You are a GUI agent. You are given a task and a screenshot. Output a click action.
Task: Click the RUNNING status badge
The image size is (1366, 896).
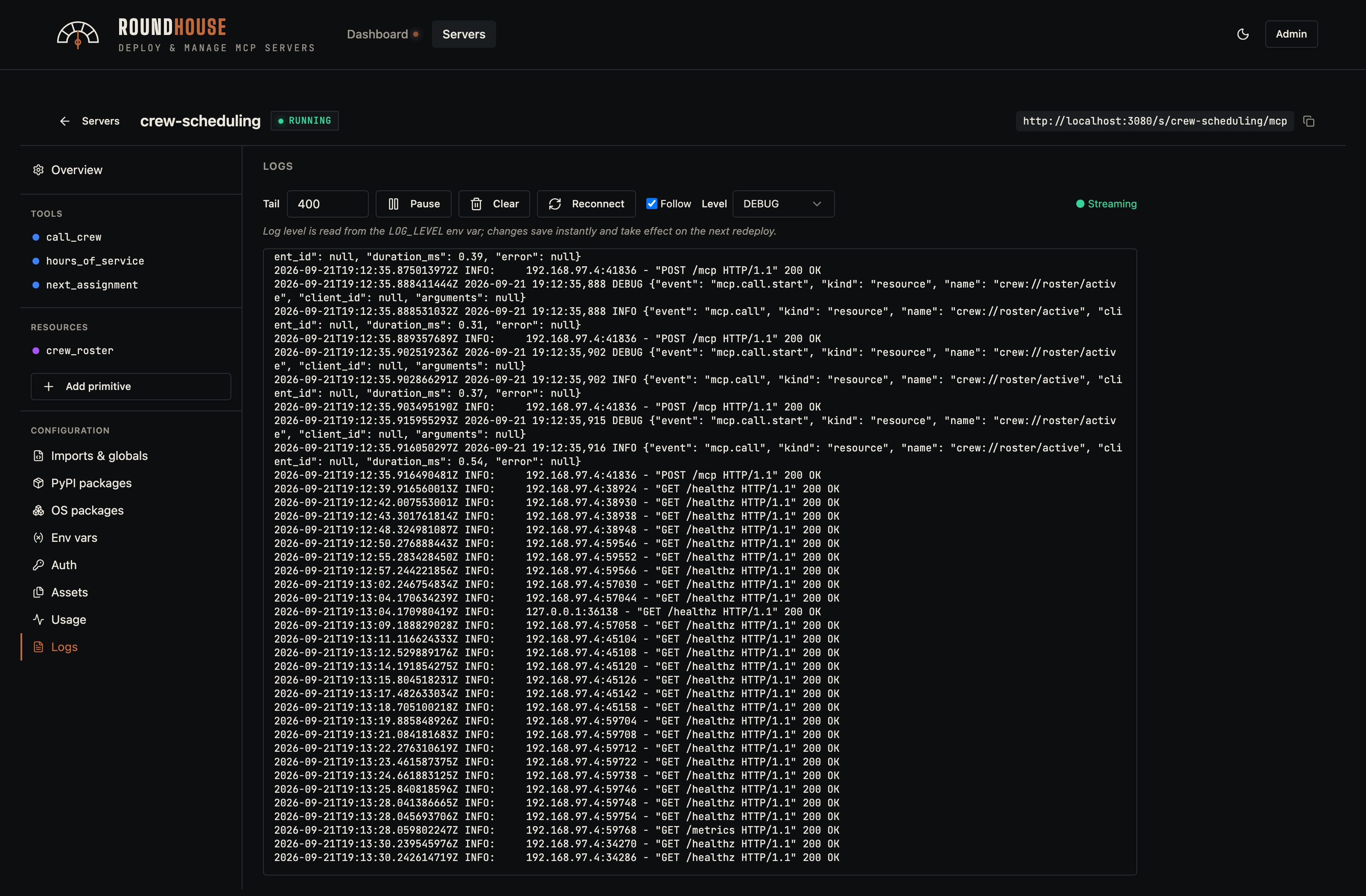click(x=305, y=121)
